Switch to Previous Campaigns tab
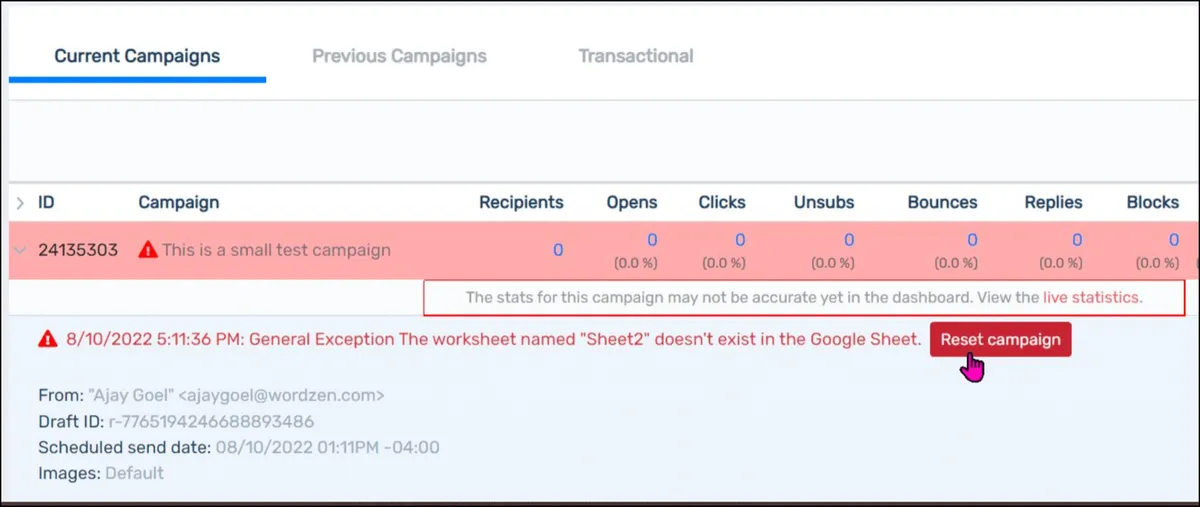The width and height of the screenshot is (1200, 507). coord(399,56)
